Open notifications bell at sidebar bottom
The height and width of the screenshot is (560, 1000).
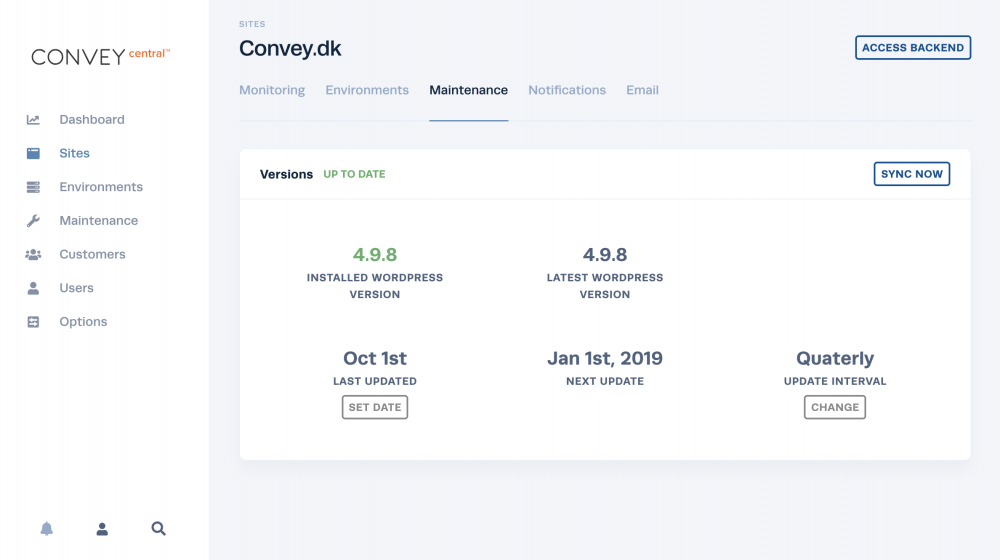click(x=47, y=529)
